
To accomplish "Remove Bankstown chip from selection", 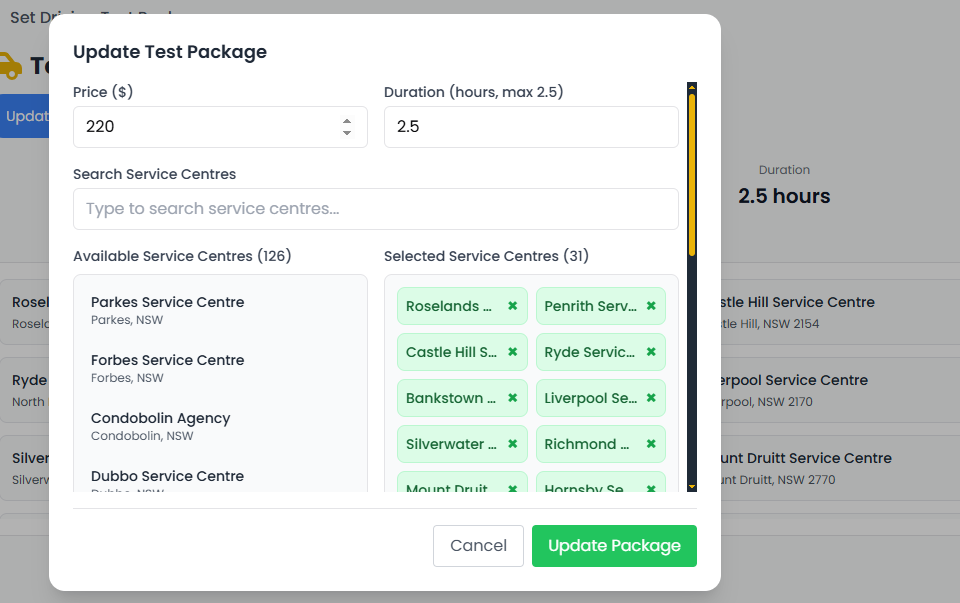I will (512, 398).
